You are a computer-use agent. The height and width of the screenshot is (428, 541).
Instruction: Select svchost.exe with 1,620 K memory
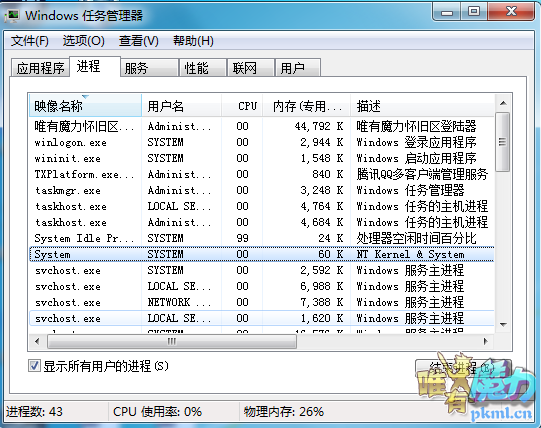[262, 318]
